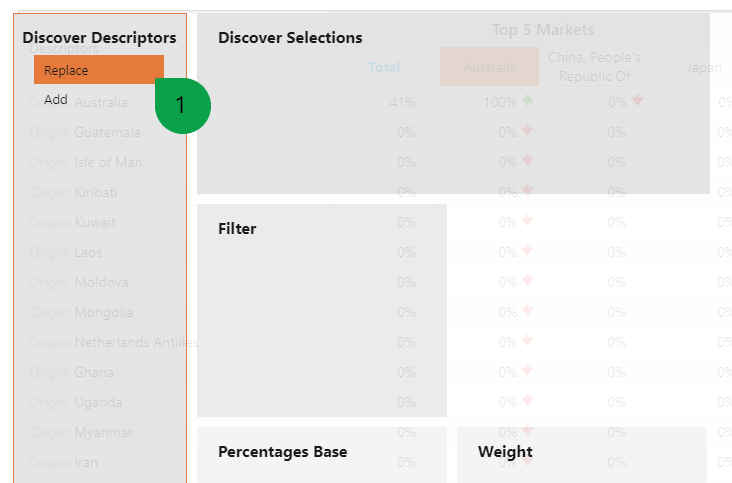Click the red arrow in Mongolia's Australia cell
Viewport: 732px width, 483px height.
tap(528, 310)
